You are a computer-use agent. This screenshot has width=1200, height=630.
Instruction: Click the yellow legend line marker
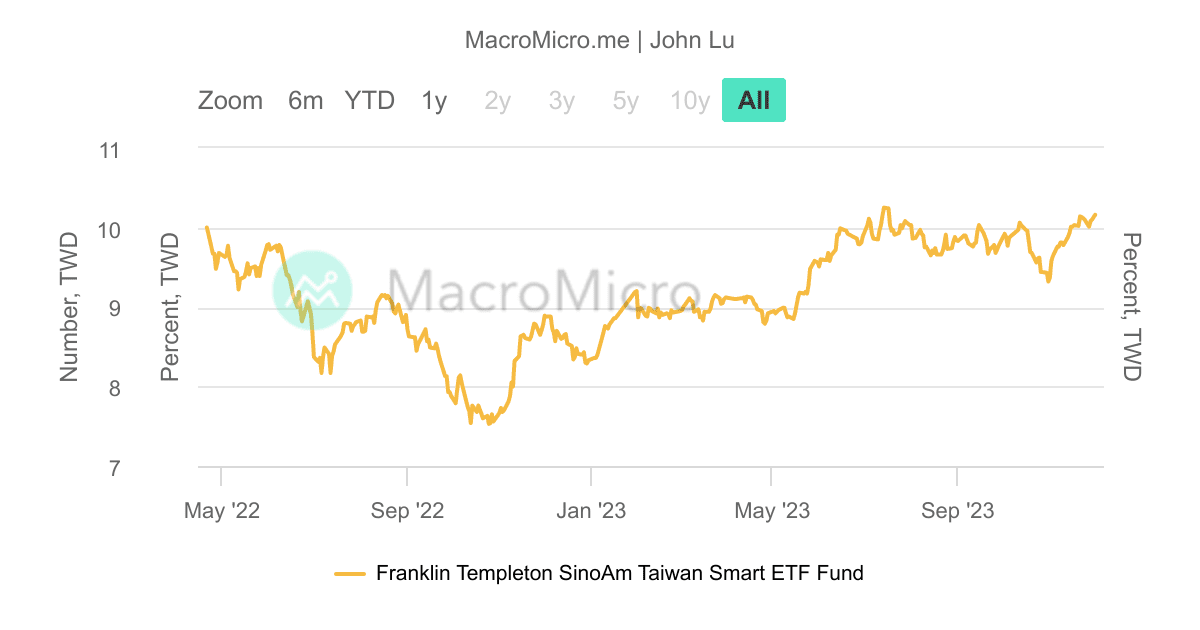point(352,573)
